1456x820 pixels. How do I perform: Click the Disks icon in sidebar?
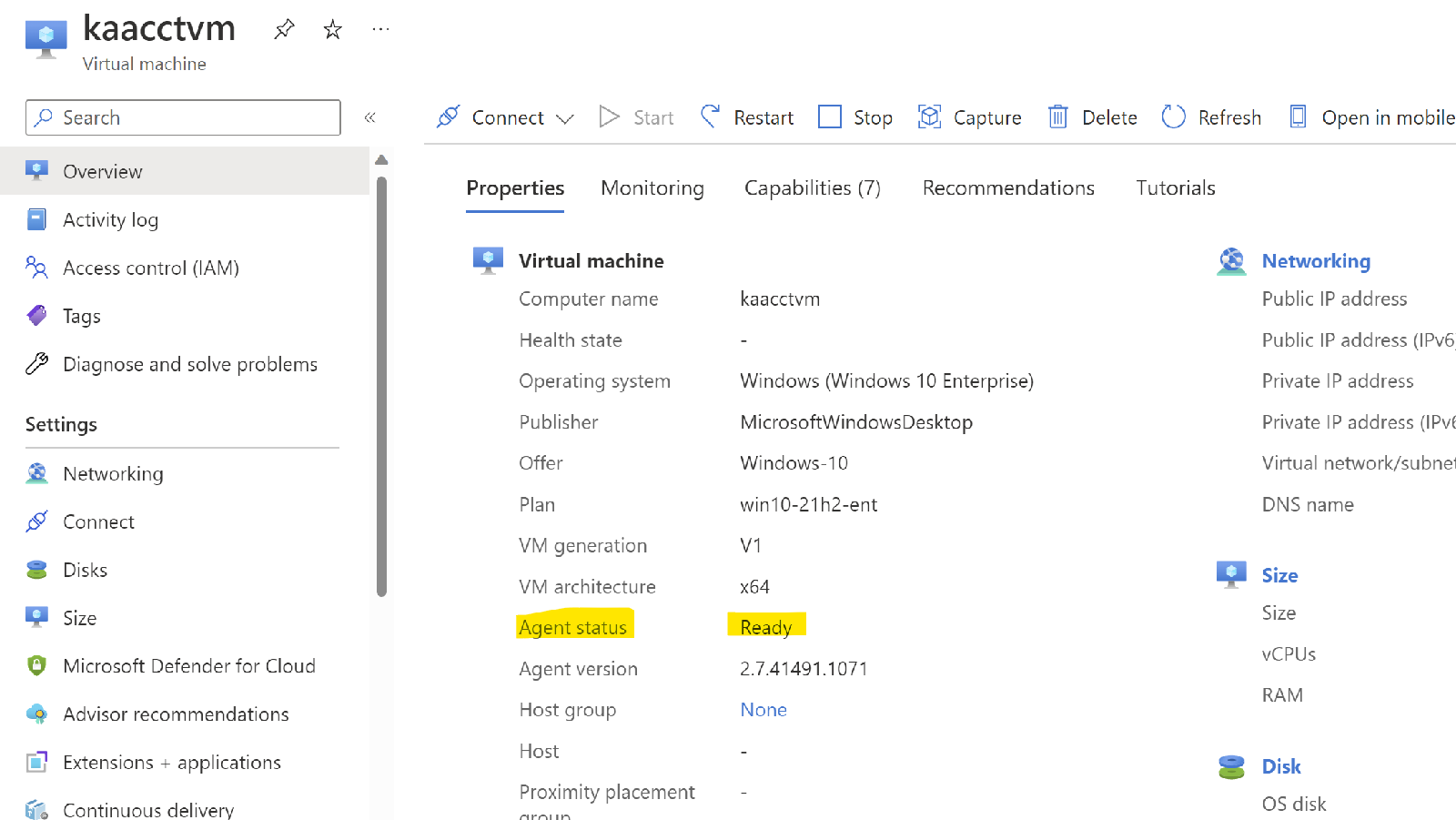[x=36, y=570]
